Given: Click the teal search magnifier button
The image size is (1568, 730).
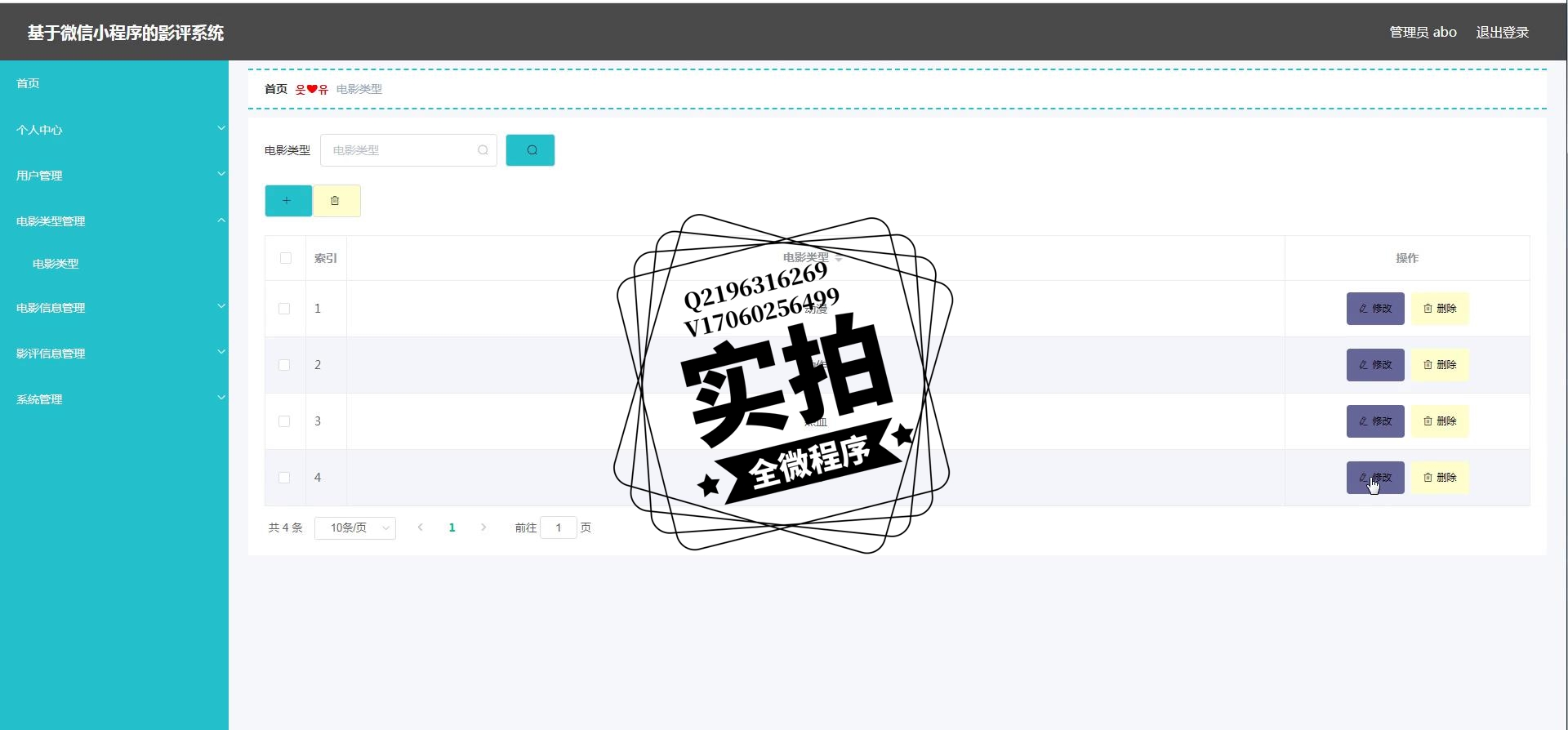Looking at the screenshot, I should pyautogui.click(x=530, y=150).
